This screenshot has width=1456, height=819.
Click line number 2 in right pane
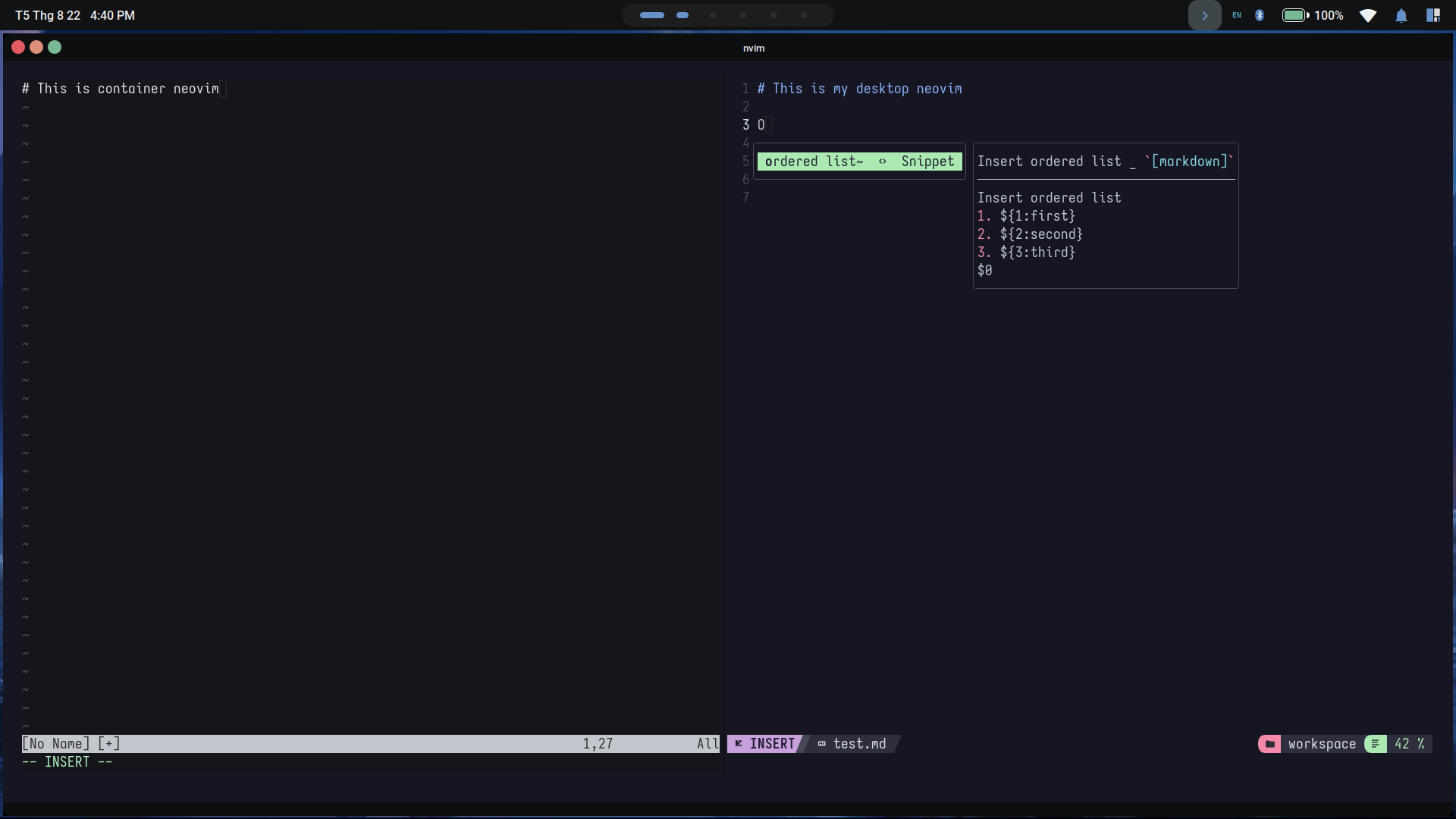745,107
